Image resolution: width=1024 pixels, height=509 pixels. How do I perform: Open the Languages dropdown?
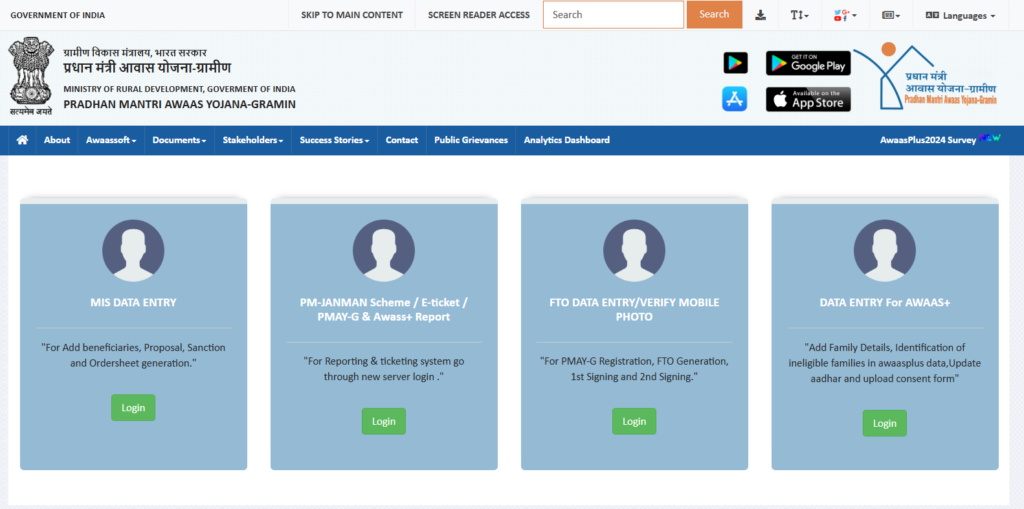point(960,15)
